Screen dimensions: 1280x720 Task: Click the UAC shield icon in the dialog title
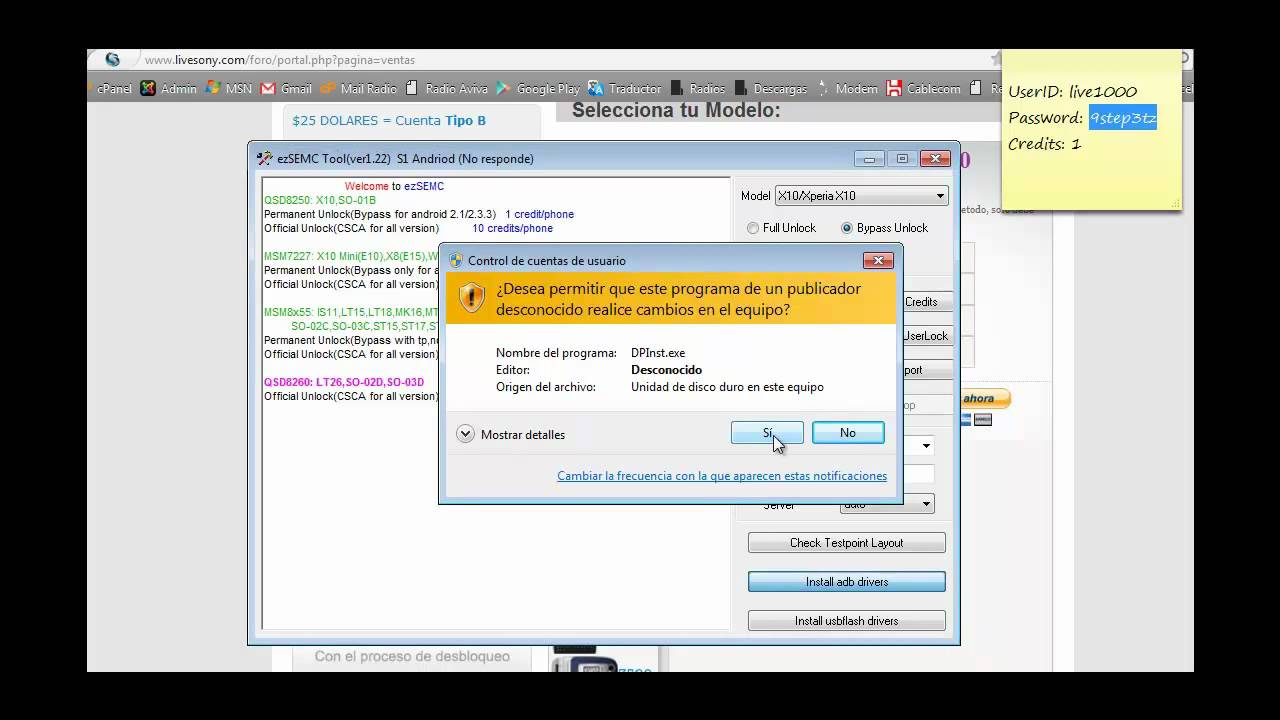click(x=456, y=260)
